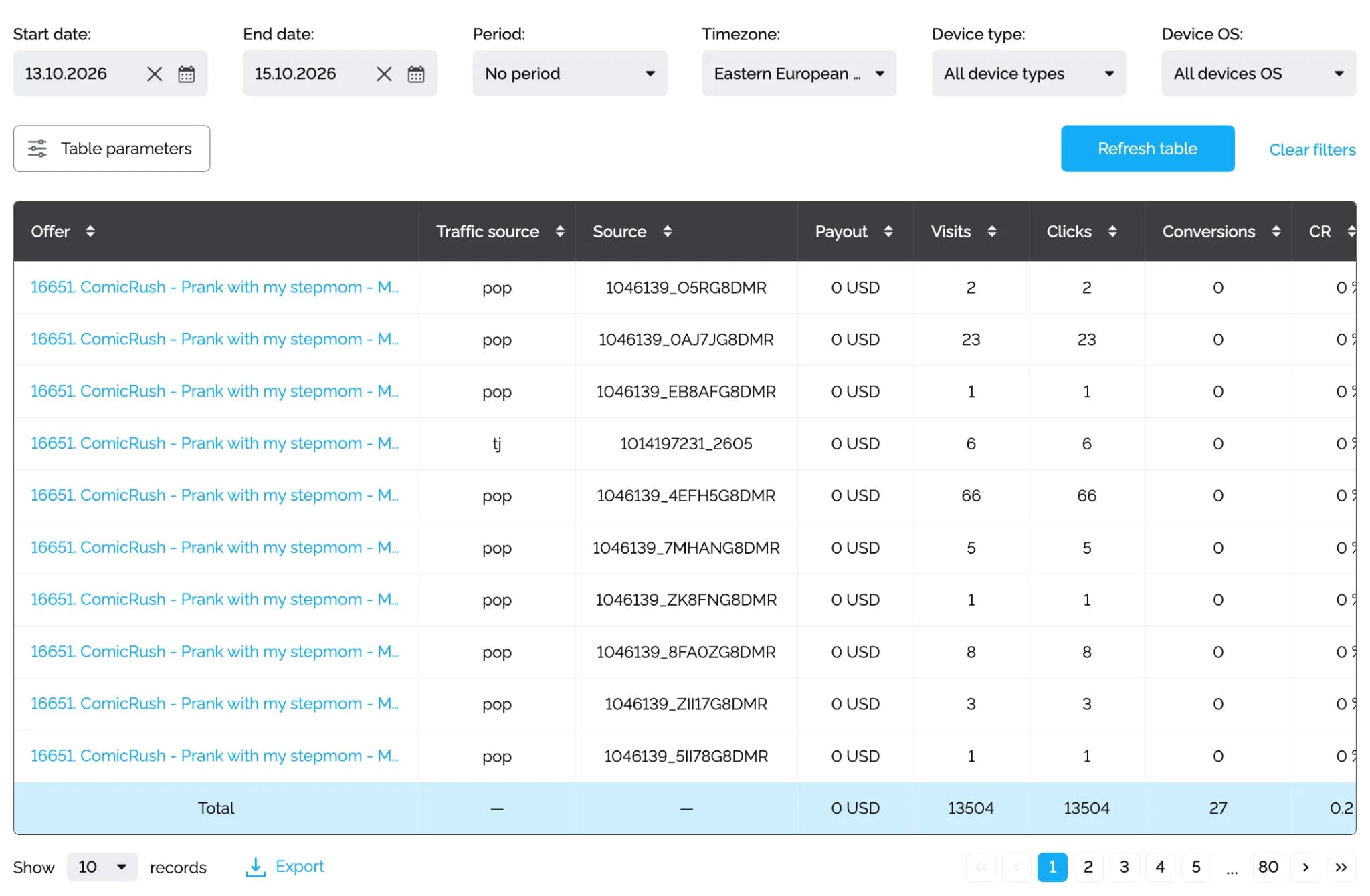The image size is (1370, 896).
Task: Click total Conversions value 27
Action: click(1218, 808)
